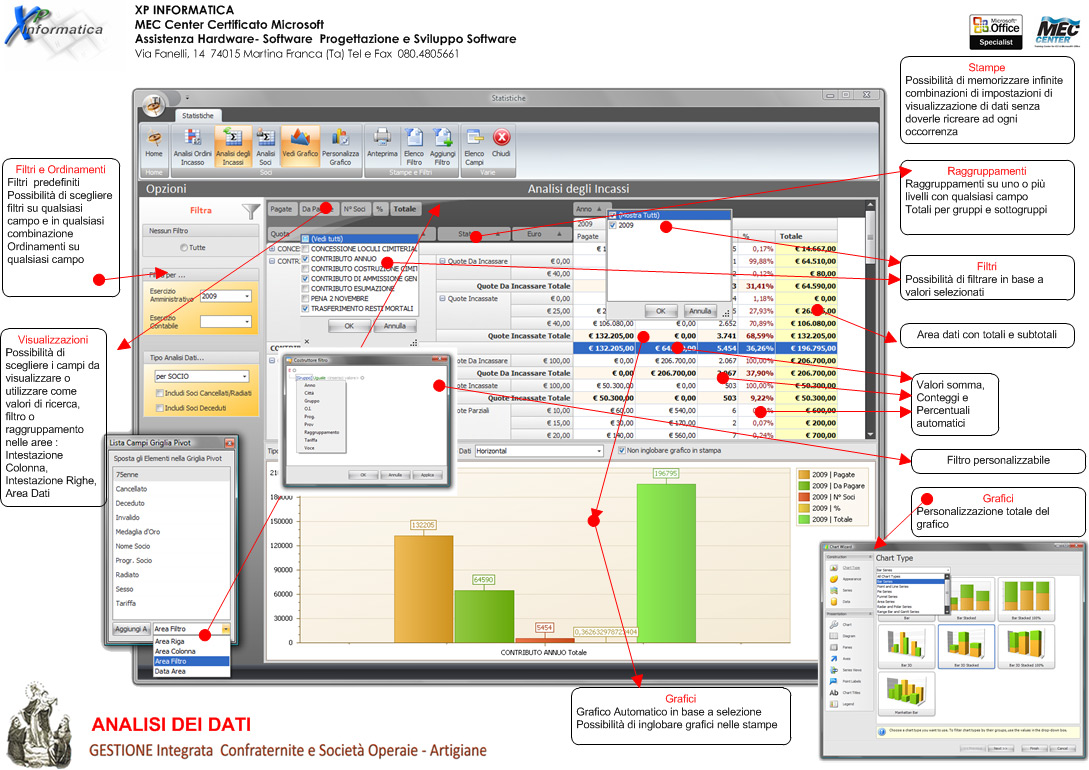Switch to the Statistiche ribbon tab
Viewport: 1089px width, 770px height.
(197, 116)
